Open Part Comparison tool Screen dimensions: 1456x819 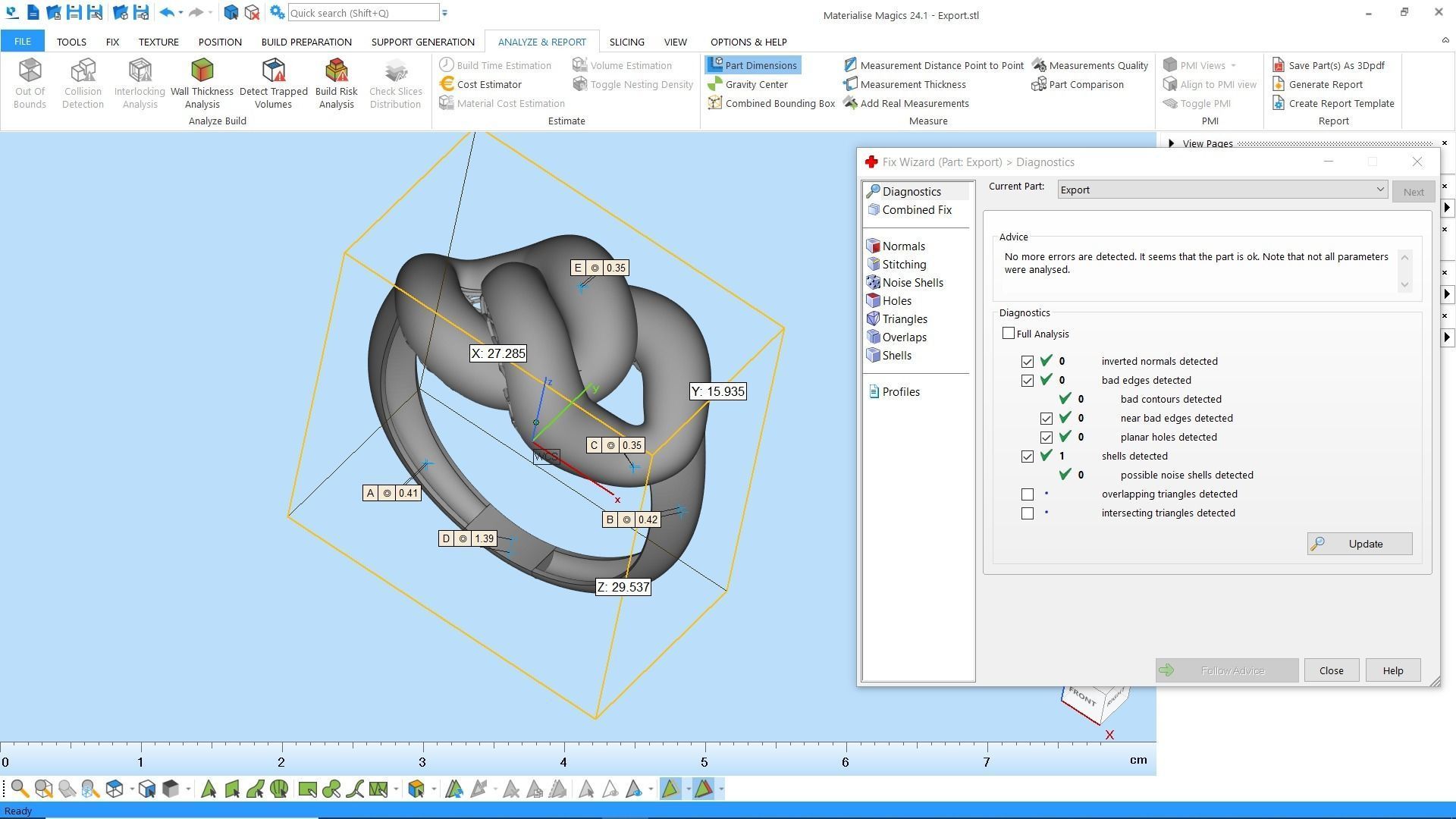[x=1078, y=84]
